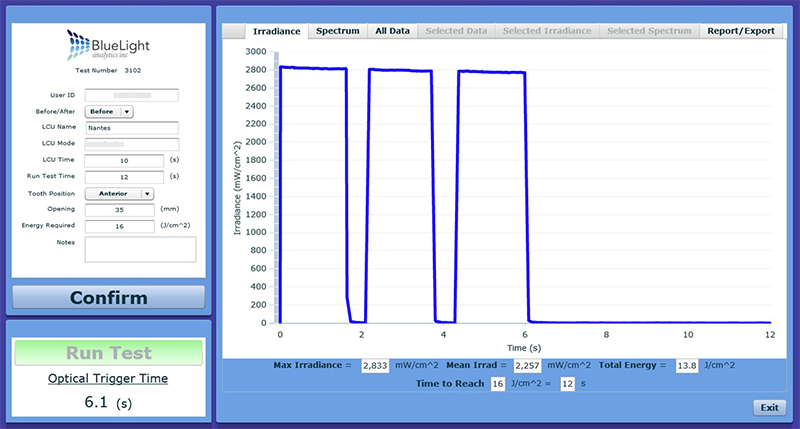The height and width of the screenshot is (429, 800).
Task: Select the Irradiance tab
Action: [x=276, y=31]
